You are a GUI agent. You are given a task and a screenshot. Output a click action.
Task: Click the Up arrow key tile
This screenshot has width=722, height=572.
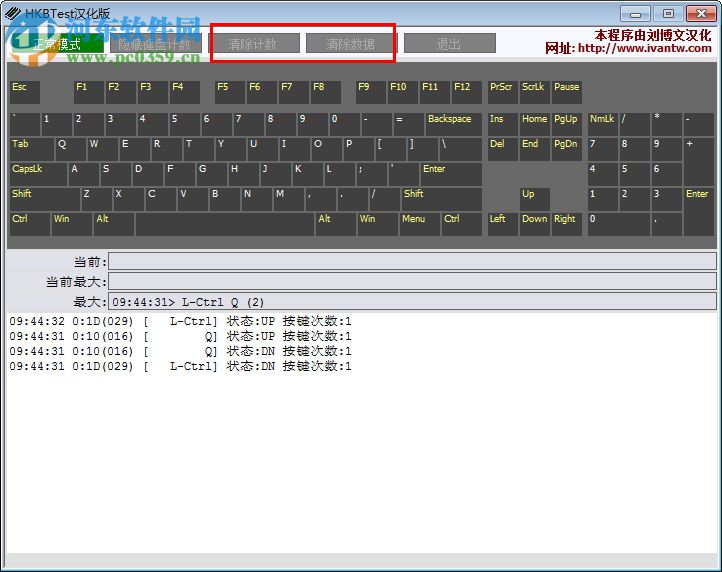(535, 199)
